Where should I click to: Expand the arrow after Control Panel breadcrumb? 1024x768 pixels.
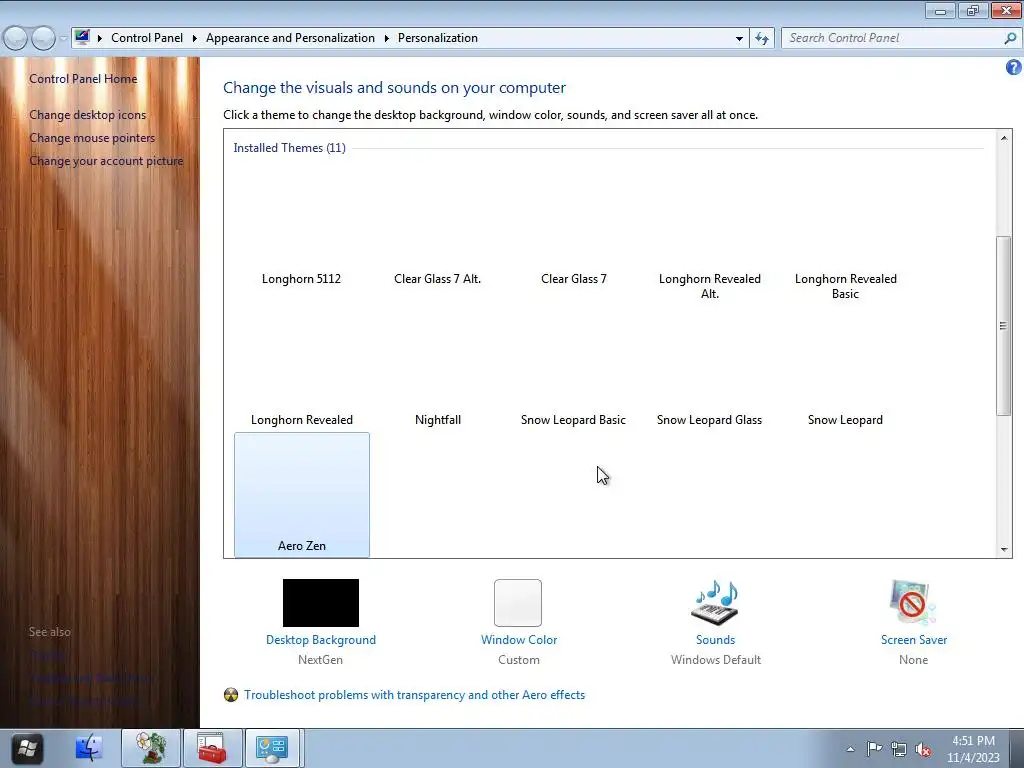pos(195,39)
